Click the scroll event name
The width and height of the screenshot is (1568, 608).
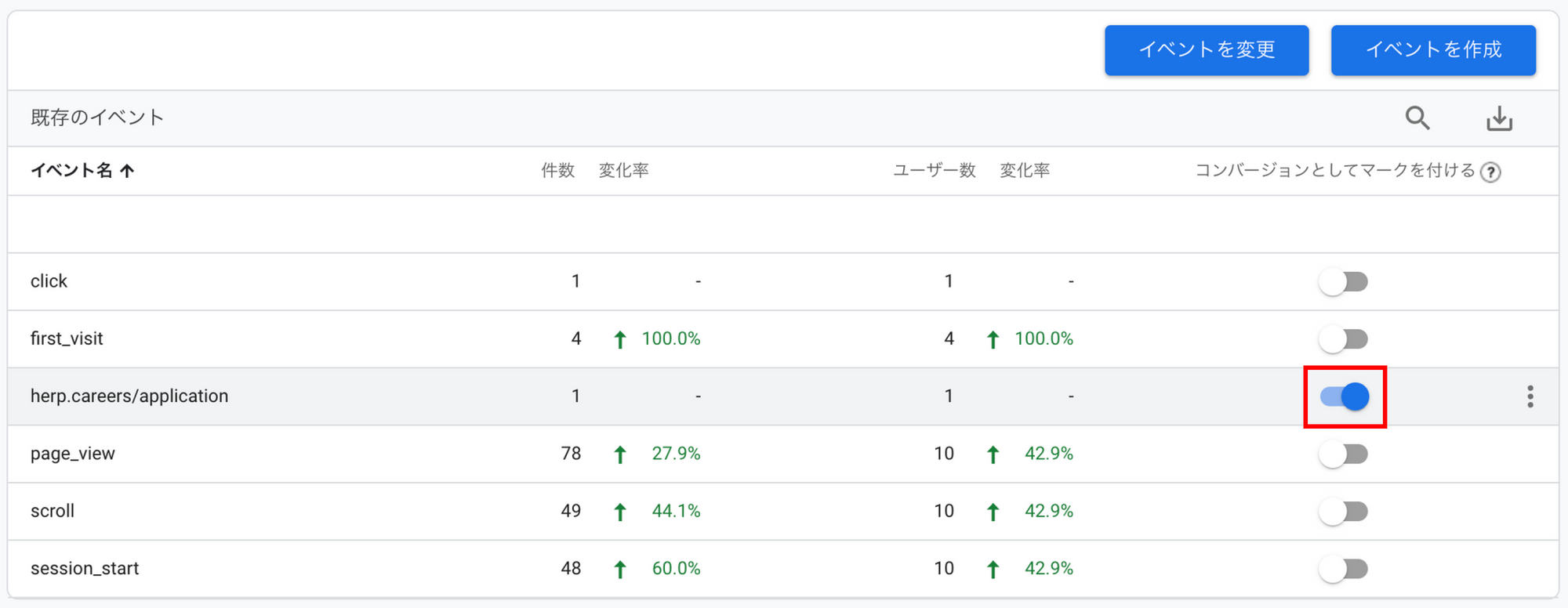click(53, 512)
